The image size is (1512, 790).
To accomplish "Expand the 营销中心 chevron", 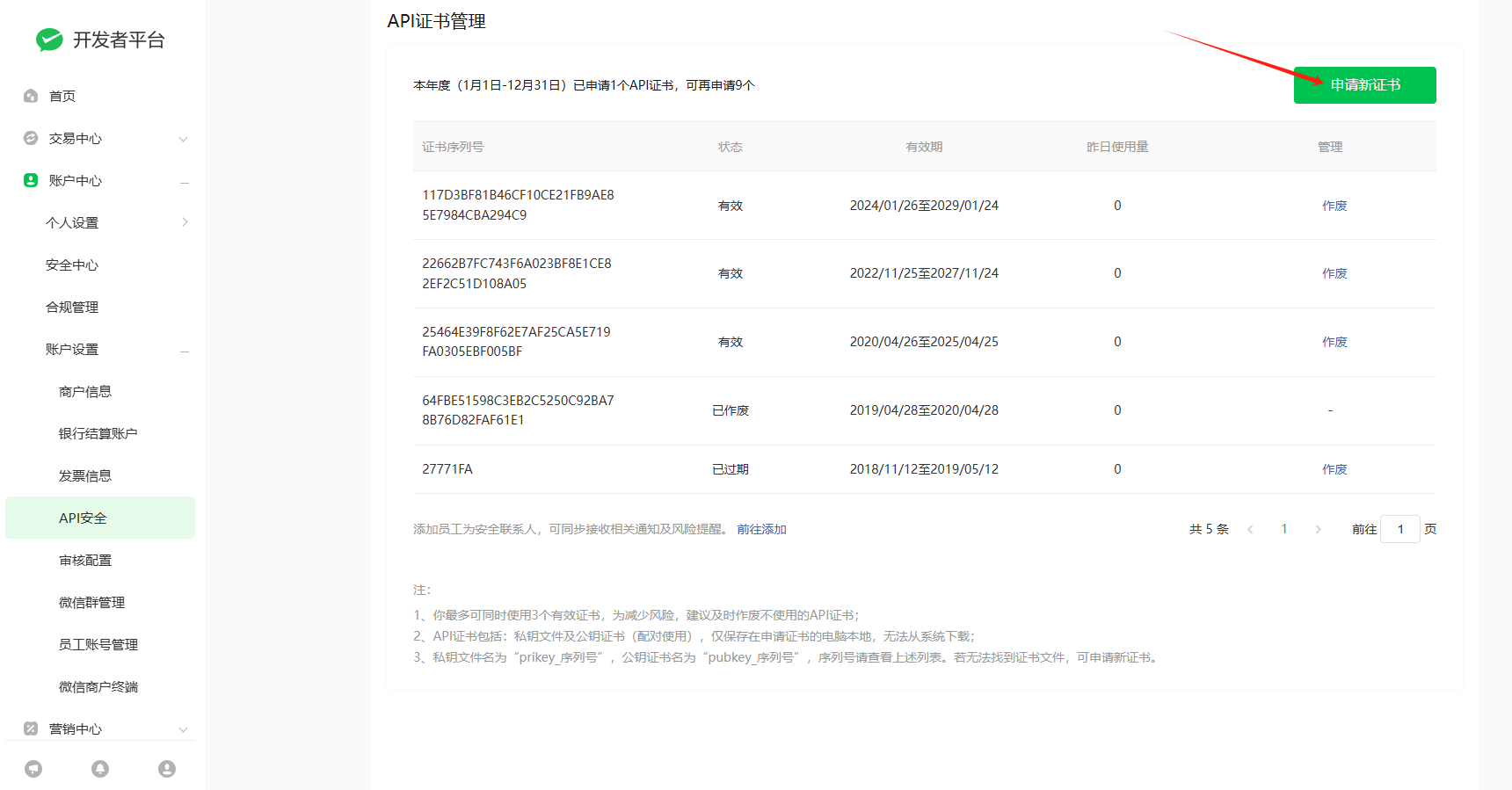I will (184, 729).
